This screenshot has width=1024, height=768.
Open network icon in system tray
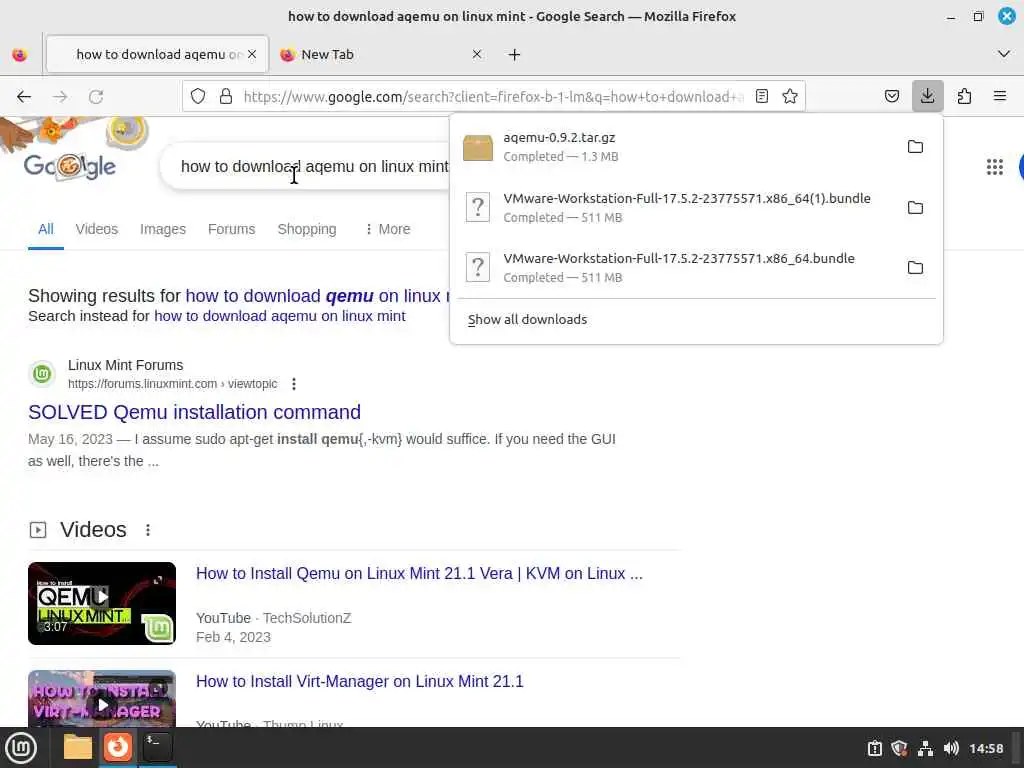[925, 748]
